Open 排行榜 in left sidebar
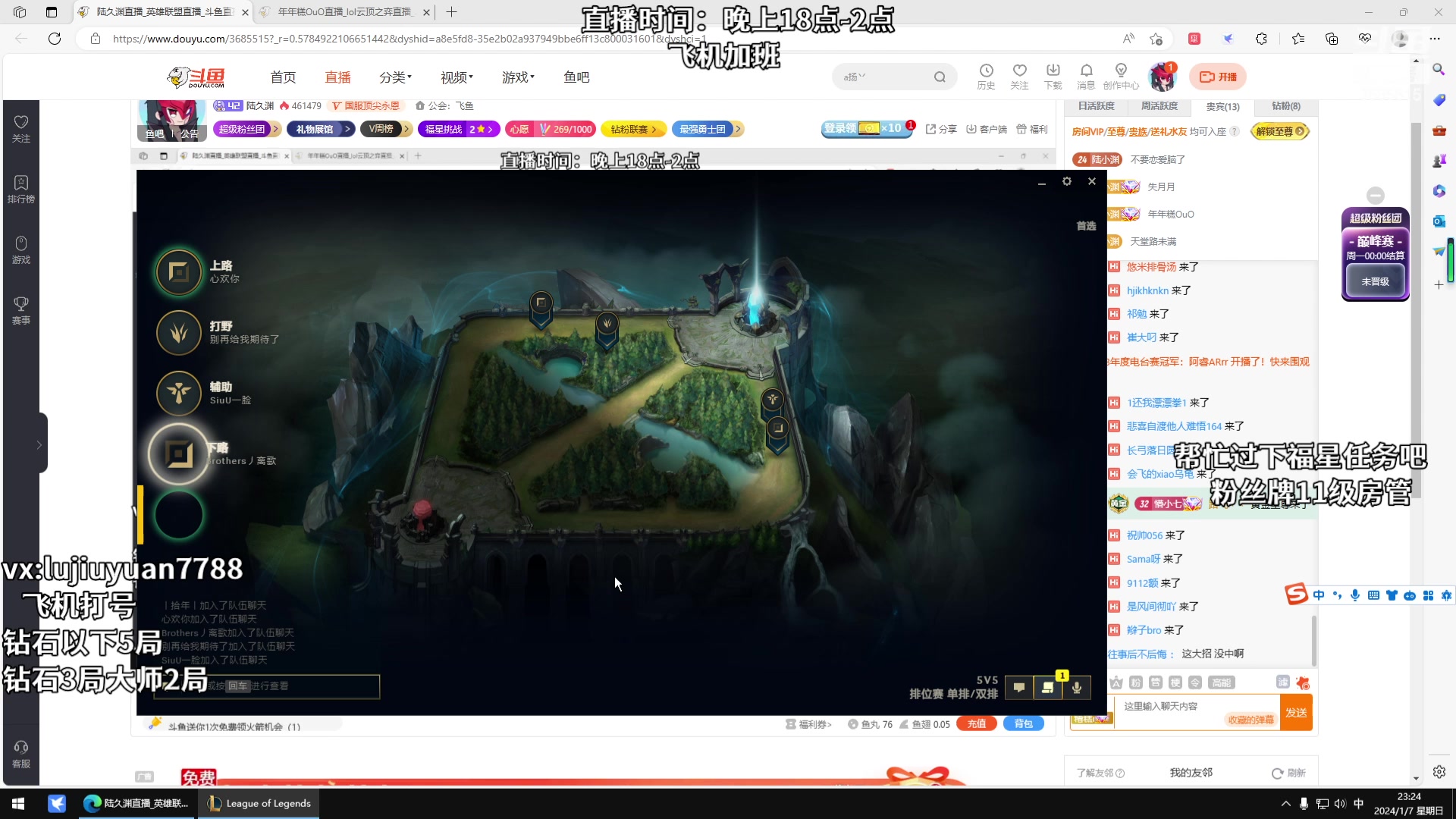Viewport: 1456px width, 819px height. point(21,190)
